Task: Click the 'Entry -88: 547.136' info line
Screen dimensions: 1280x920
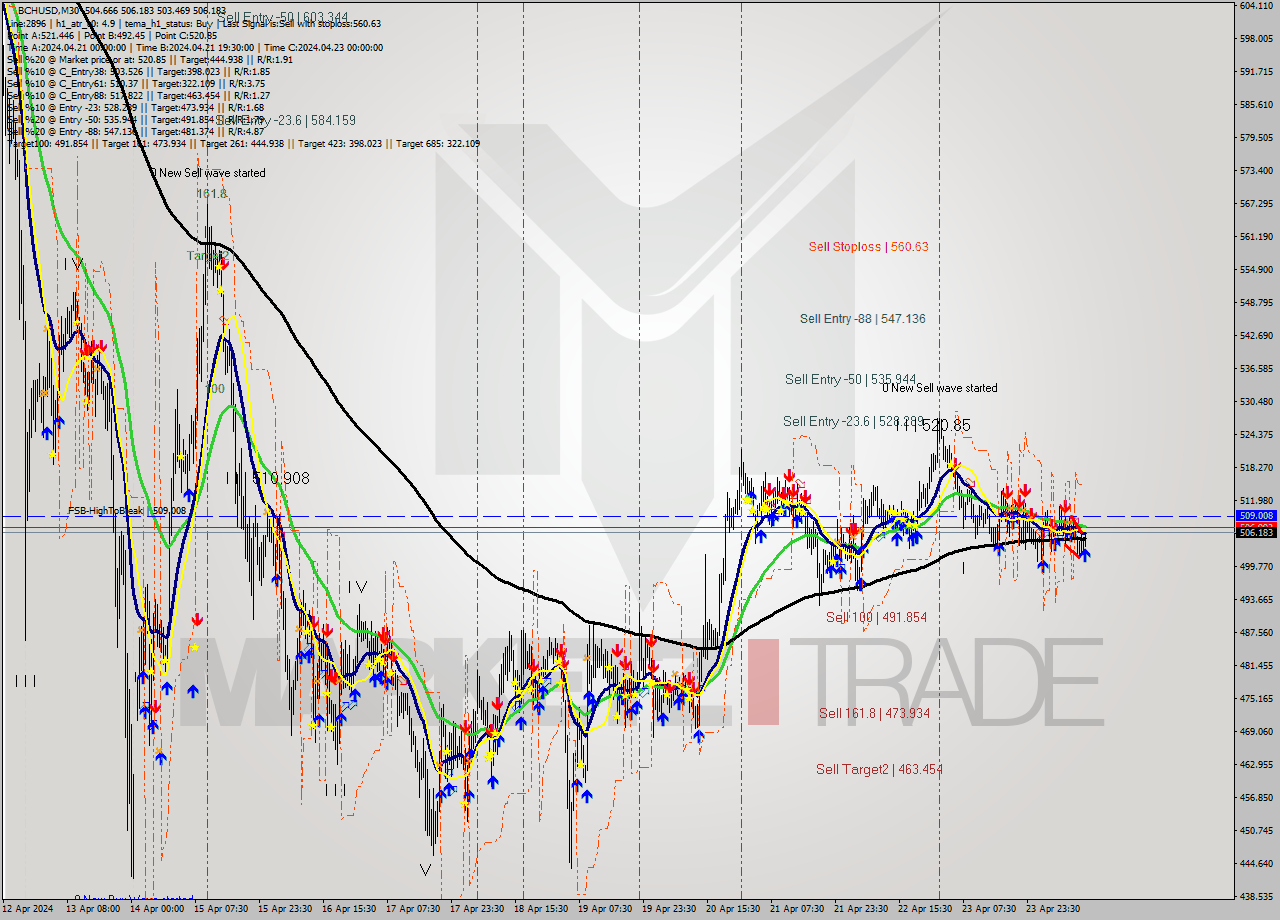Action: 135,131
